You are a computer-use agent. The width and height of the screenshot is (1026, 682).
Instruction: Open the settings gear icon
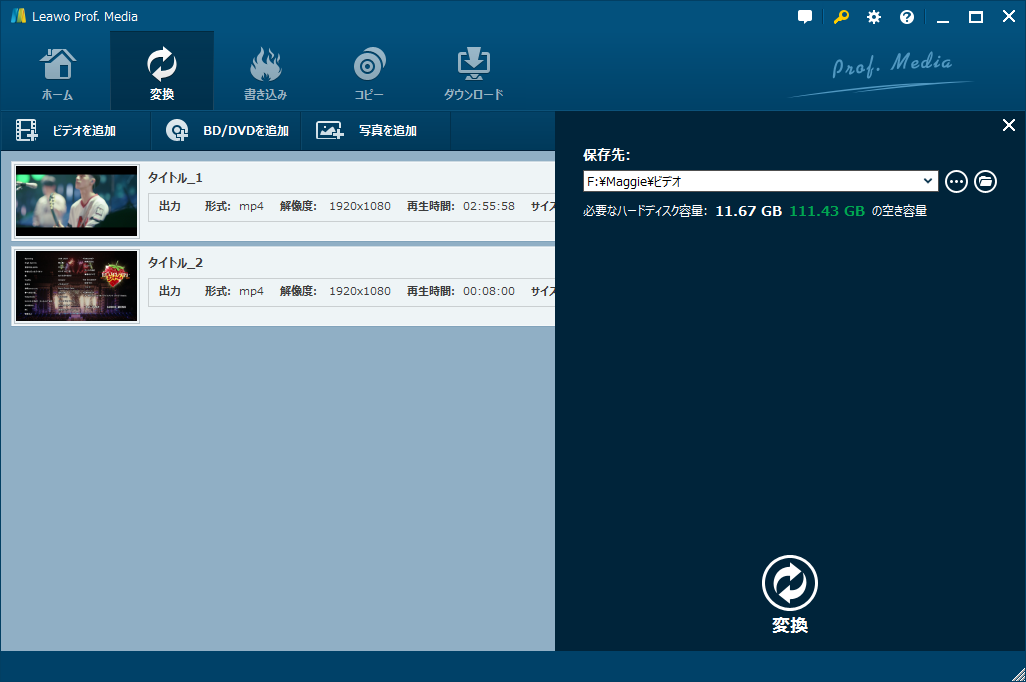873,16
